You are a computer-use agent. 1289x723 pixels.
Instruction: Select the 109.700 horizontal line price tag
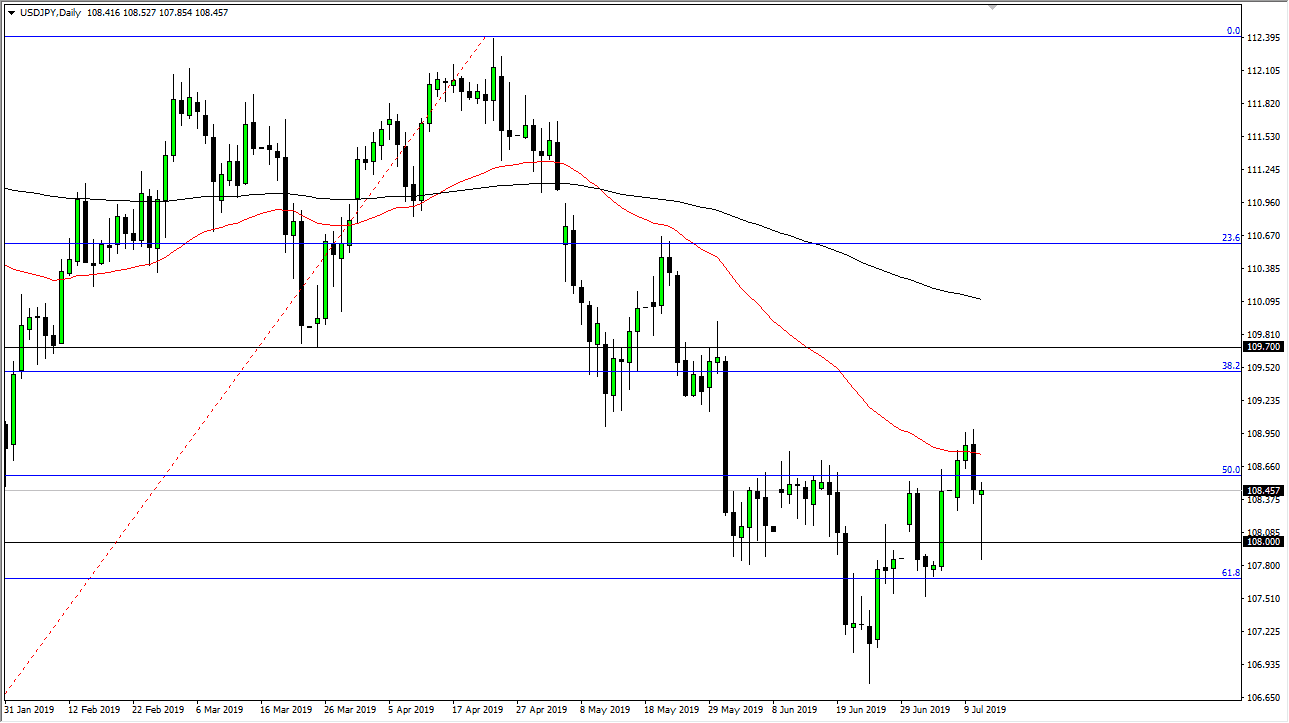point(1264,347)
